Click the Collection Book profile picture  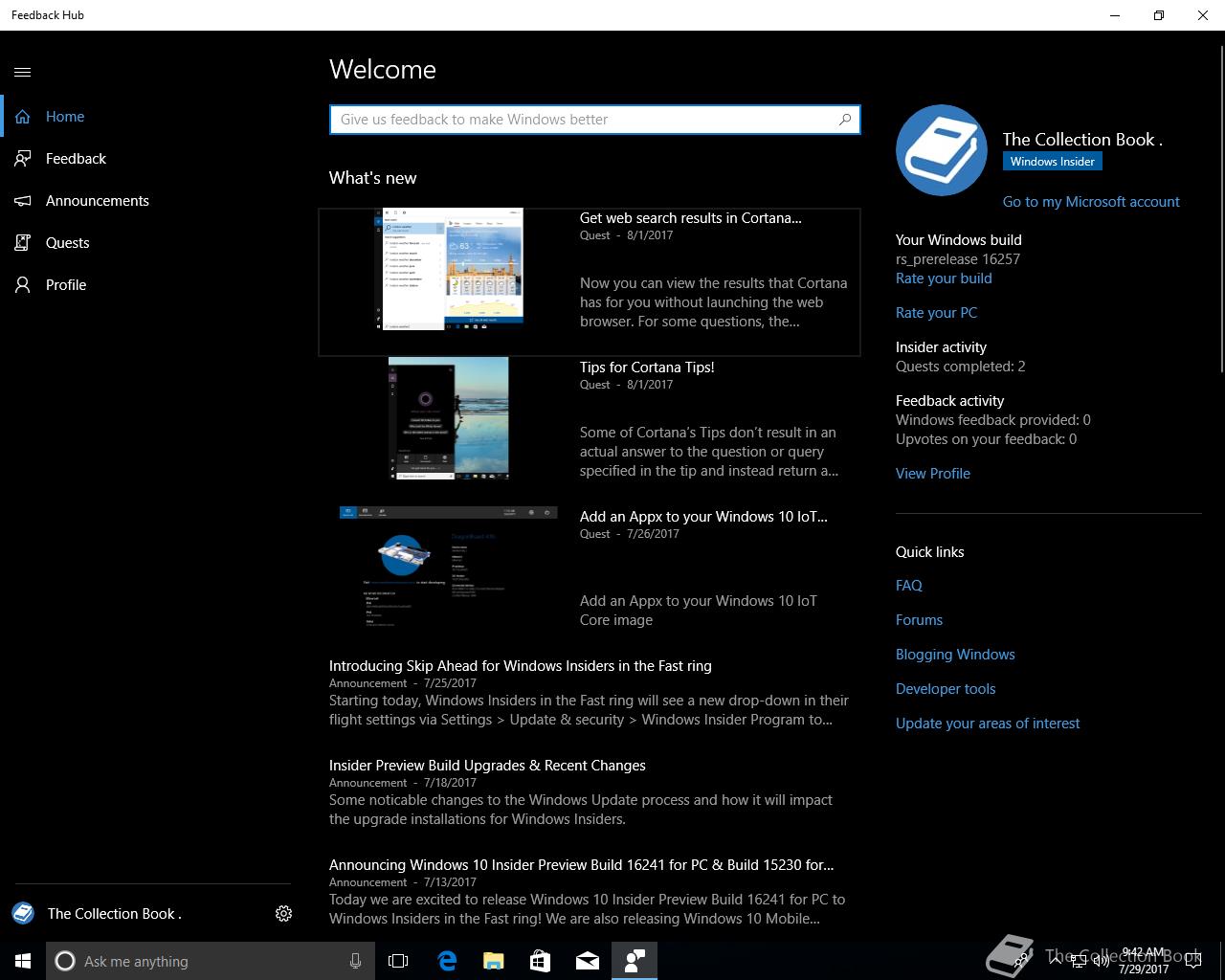942,151
